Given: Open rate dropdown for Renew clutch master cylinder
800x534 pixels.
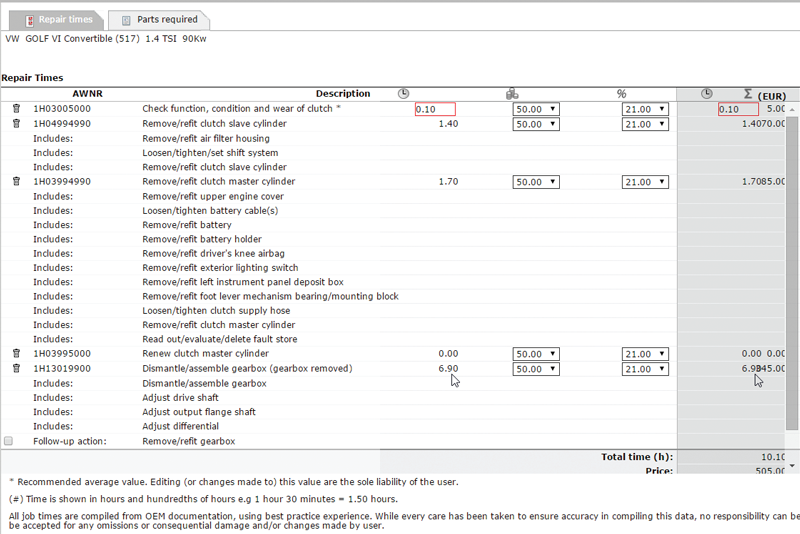Looking at the screenshot, I should click(536, 354).
